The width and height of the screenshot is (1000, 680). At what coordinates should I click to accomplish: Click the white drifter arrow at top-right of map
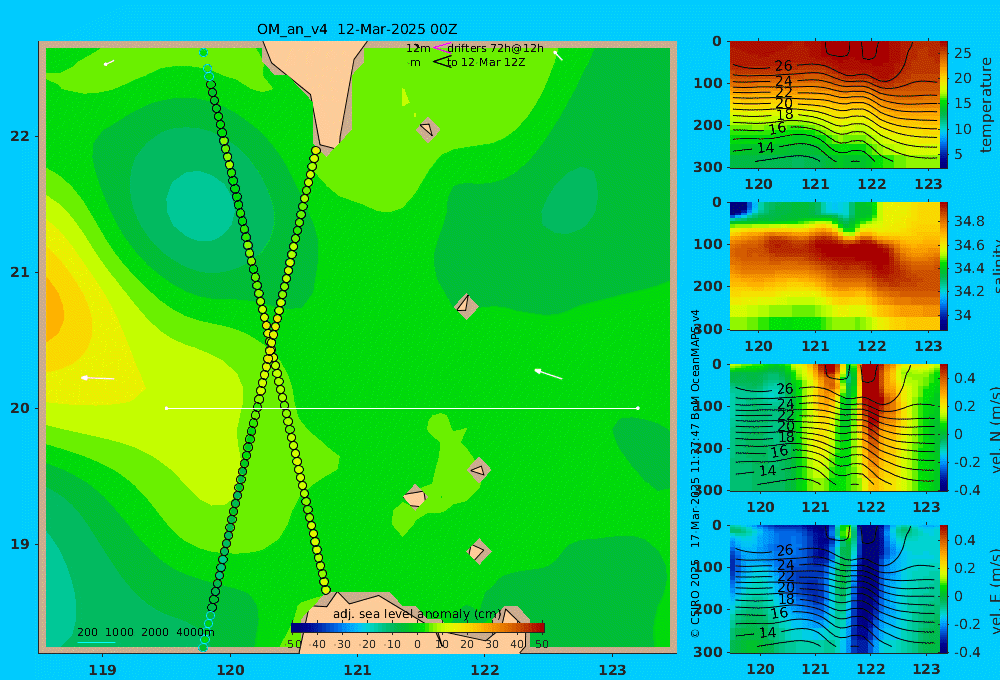coord(558,55)
